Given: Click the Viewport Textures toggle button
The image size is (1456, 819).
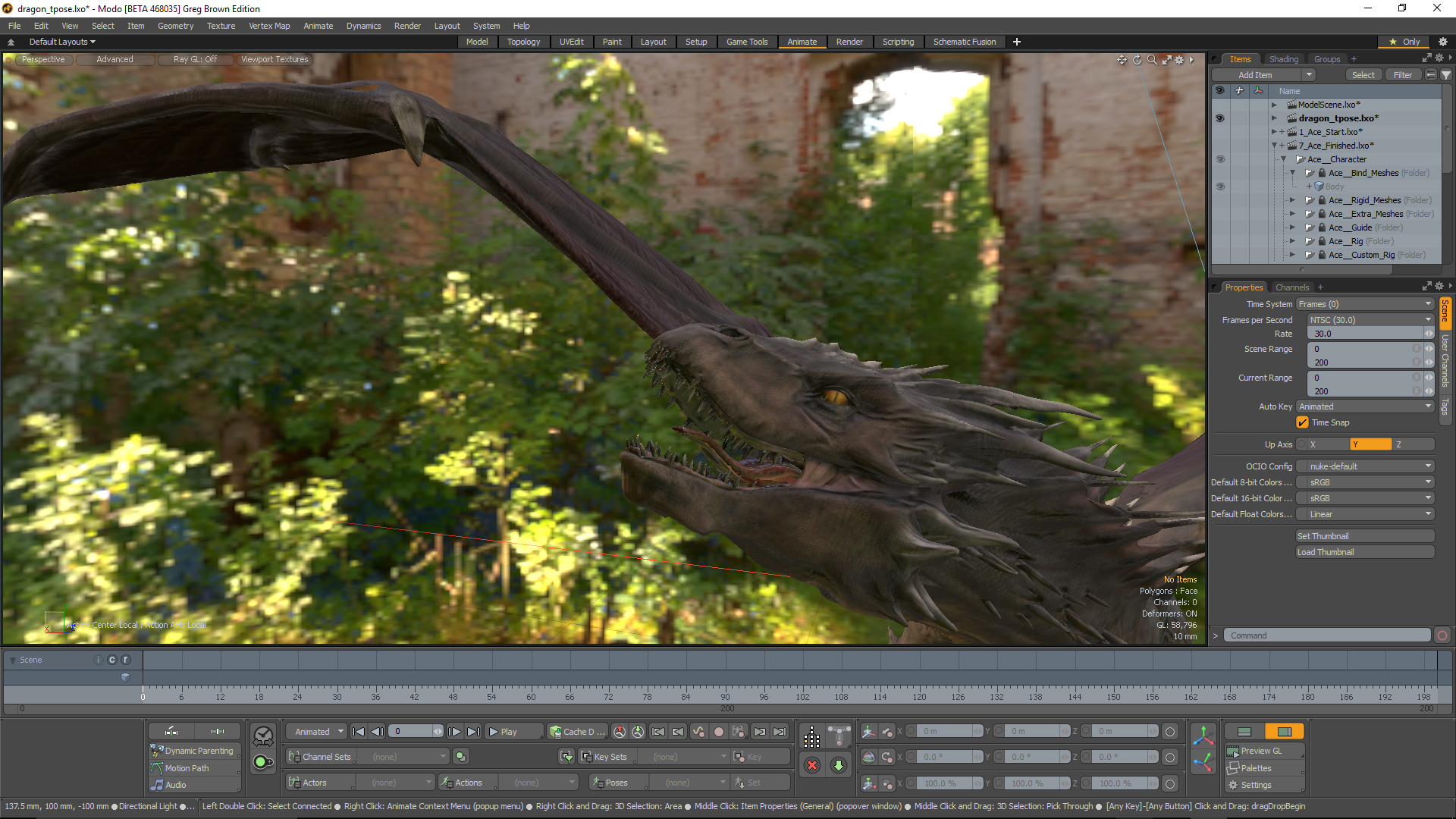Looking at the screenshot, I should (x=273, y=59).
